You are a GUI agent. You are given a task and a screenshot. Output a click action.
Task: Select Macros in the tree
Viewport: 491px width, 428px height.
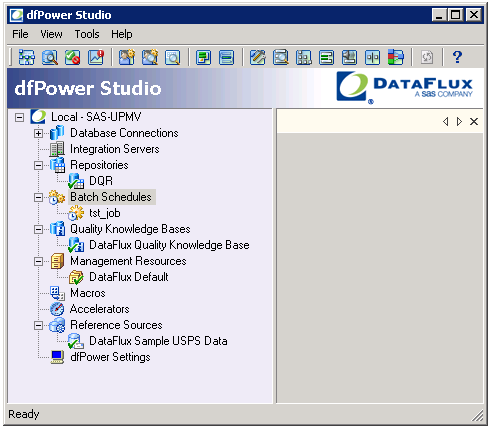click(x=88, y=293)
